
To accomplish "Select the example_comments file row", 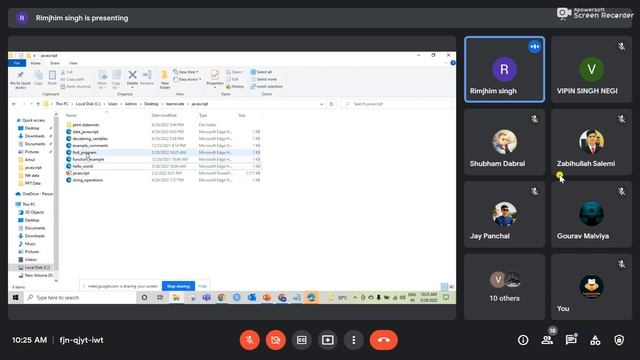I will click(163, 145).
